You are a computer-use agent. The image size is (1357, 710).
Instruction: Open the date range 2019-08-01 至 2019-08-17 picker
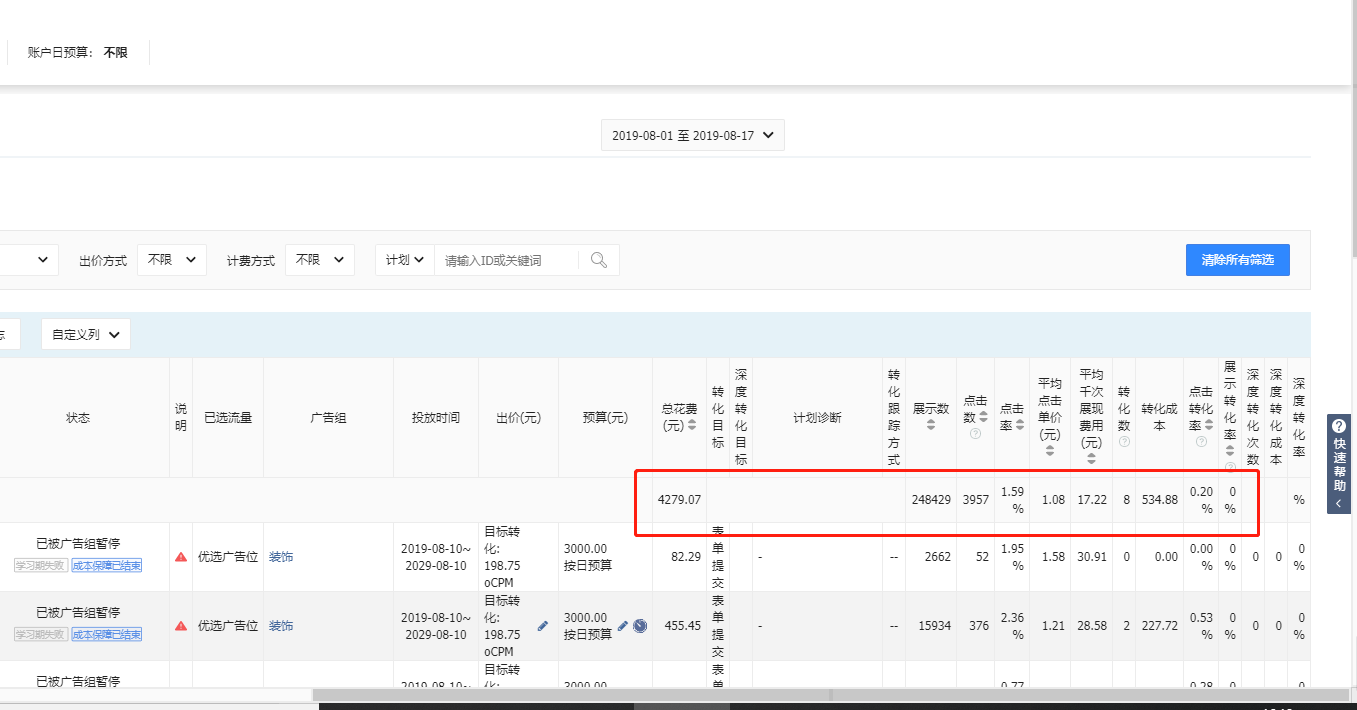(692, 136)
